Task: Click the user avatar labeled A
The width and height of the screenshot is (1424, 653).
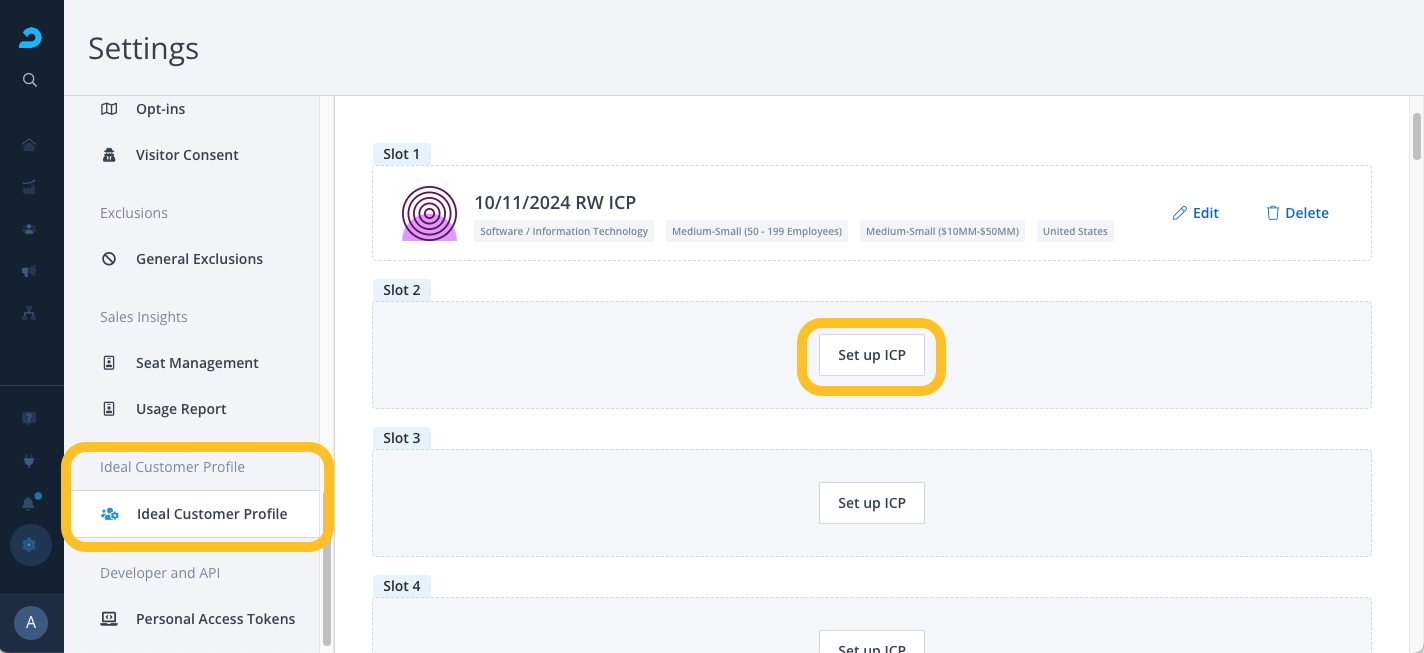Action: pyautogui.click(x=30, y=622)
